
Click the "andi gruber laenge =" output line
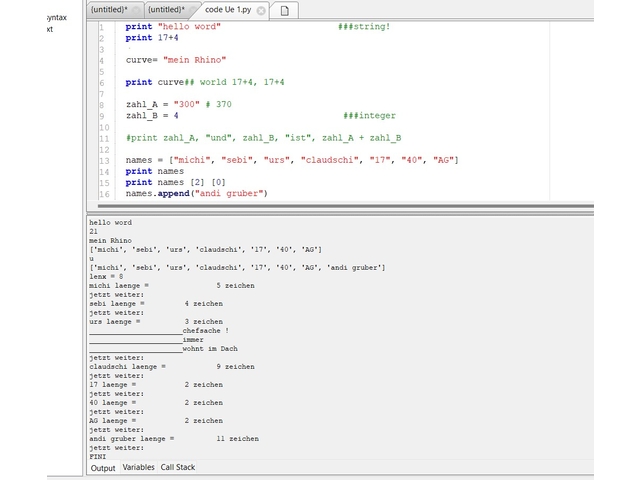coord(174,439)
